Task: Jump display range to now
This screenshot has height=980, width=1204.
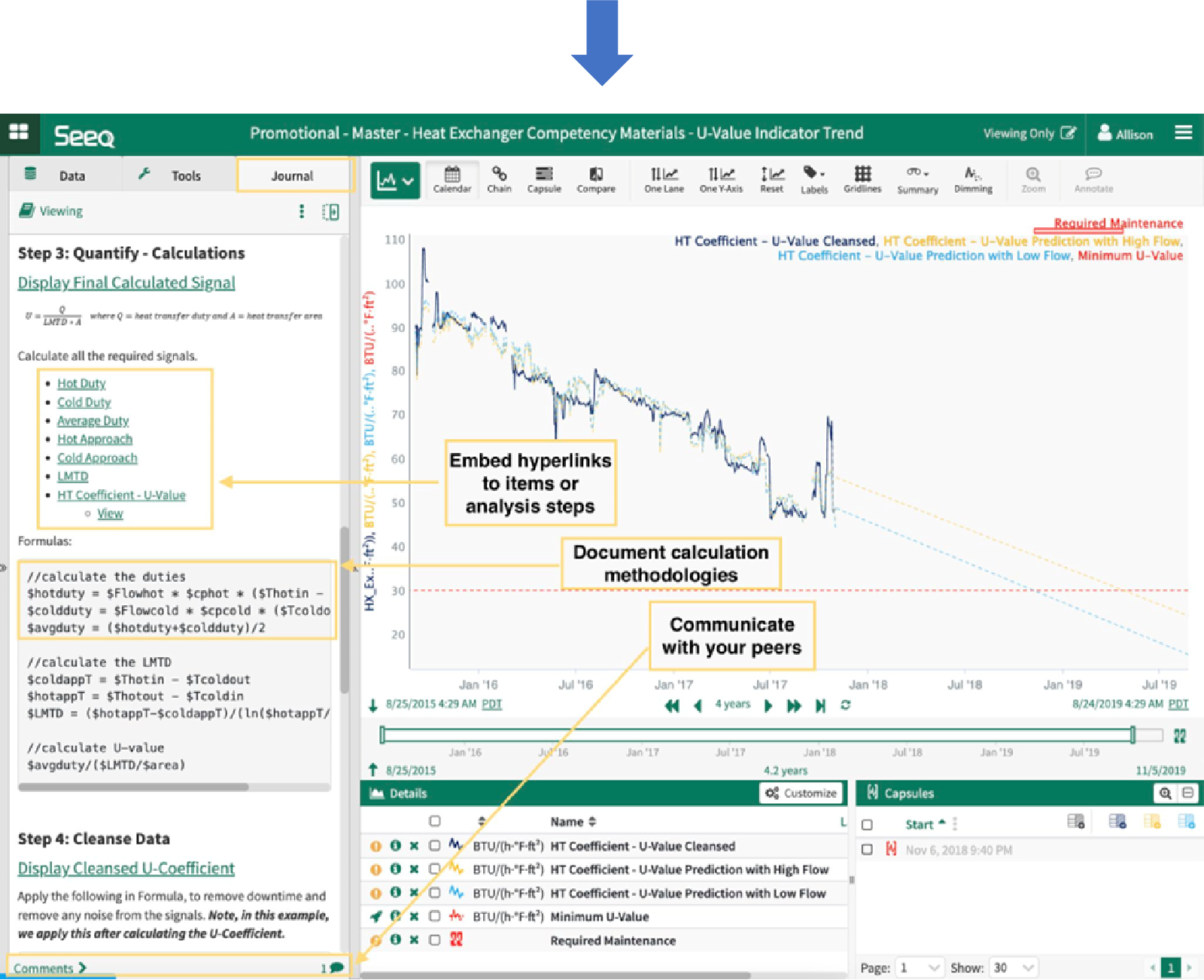Action: pyautogui.click(x=821, y=705)
